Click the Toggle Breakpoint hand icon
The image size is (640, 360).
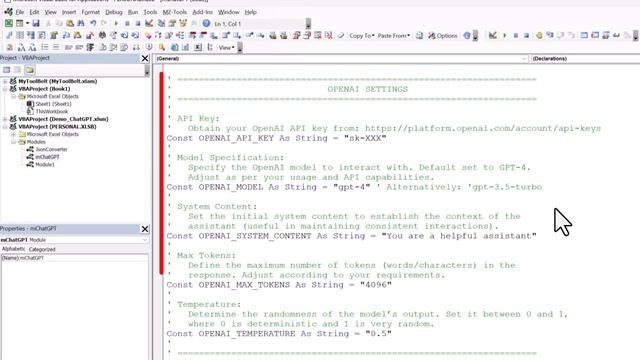coord(539,36)
